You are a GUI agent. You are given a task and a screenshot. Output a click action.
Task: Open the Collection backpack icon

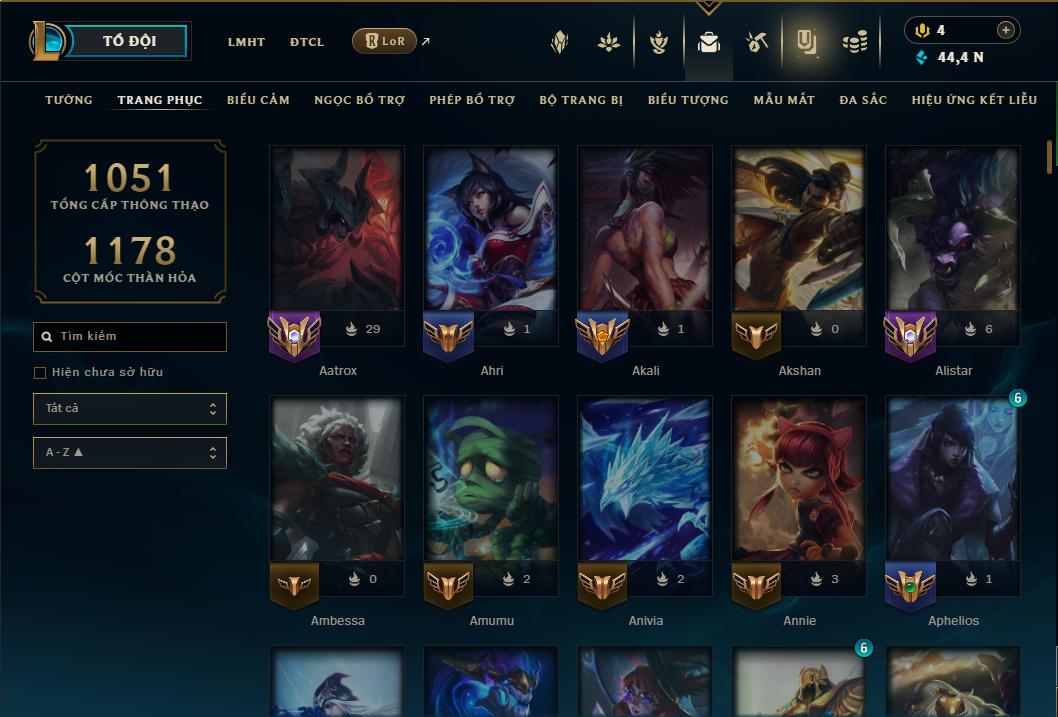pyautogui.click(x=708, y=42)
